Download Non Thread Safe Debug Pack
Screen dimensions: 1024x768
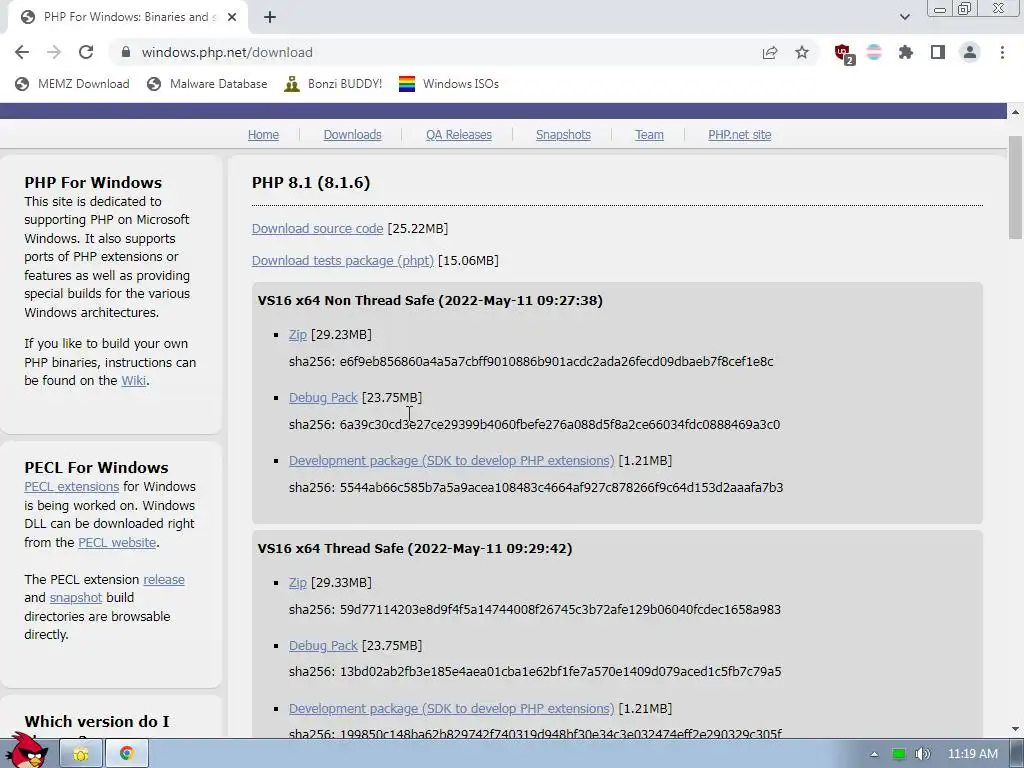(x=323, y=398)
